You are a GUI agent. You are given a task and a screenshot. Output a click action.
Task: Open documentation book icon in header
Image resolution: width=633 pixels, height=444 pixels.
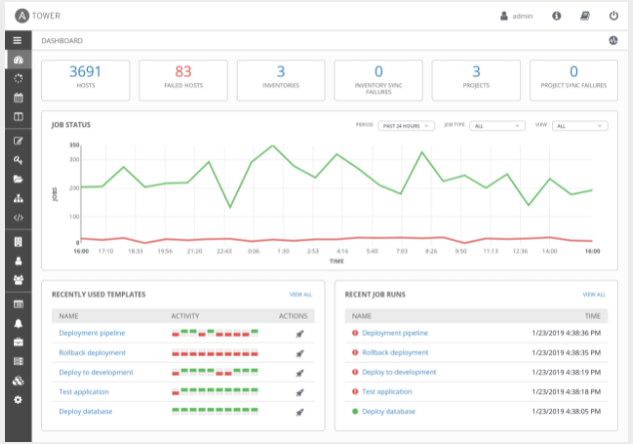(585, 16)
